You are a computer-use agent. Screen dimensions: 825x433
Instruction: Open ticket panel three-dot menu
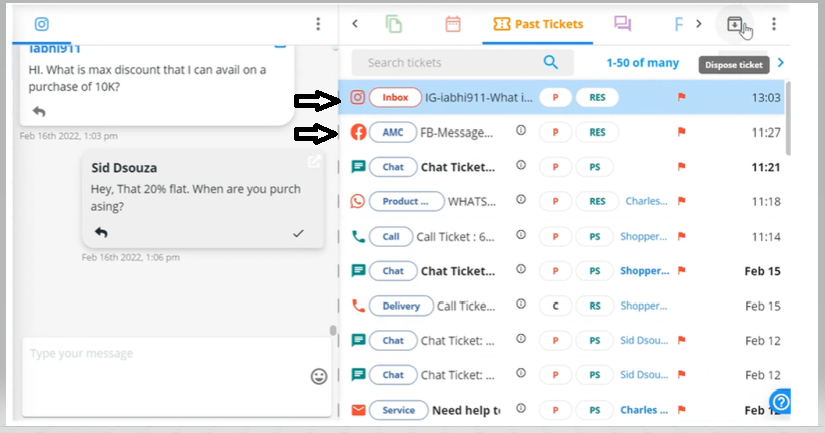[773, 24]
